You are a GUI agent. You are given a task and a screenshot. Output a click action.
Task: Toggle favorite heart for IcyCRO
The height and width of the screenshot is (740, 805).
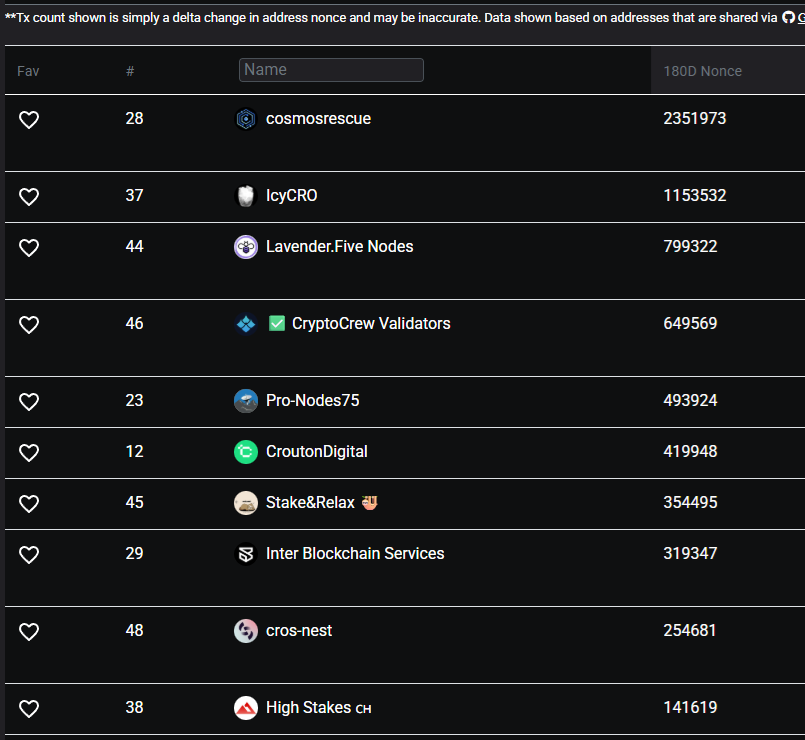29,197
